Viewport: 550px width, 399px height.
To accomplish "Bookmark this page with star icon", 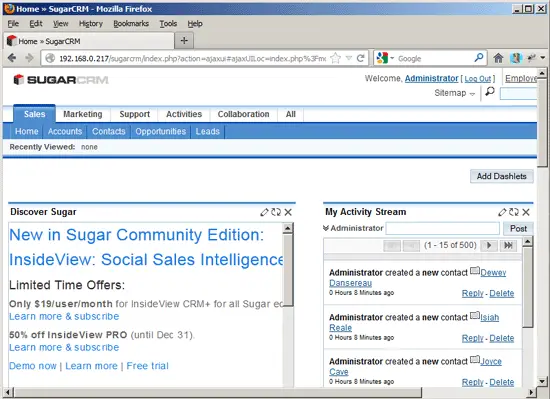I will point(336,58).
